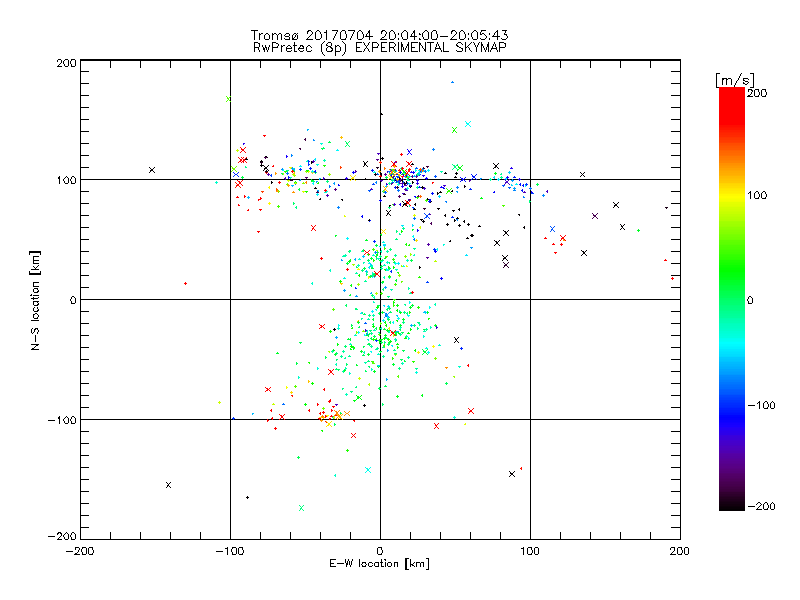This screenshot has height=600, width=800.
Task: Pick the yellow band of the colorbar
Action: (x=732, y=196)
